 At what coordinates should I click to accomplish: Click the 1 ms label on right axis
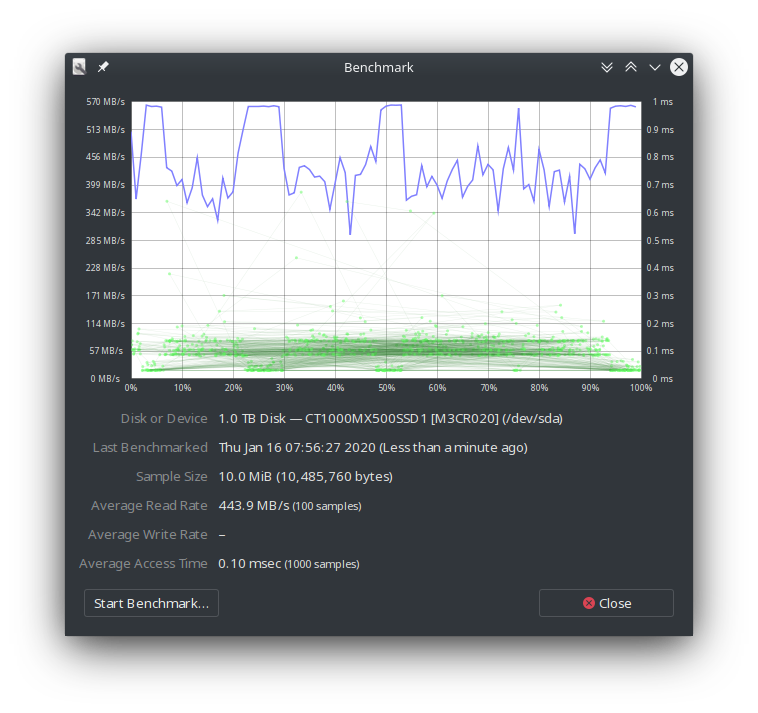(662, 102)
